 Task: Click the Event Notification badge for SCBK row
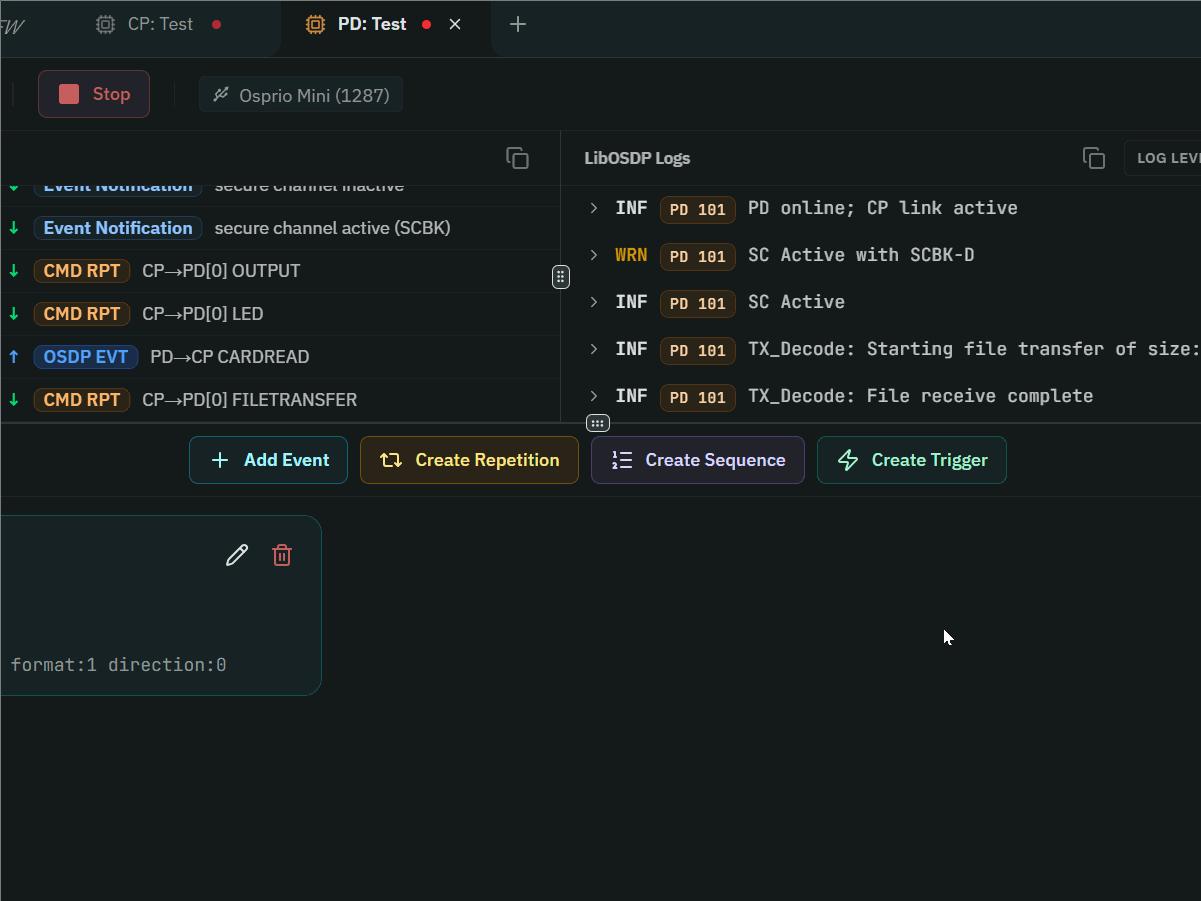[118, 228]
